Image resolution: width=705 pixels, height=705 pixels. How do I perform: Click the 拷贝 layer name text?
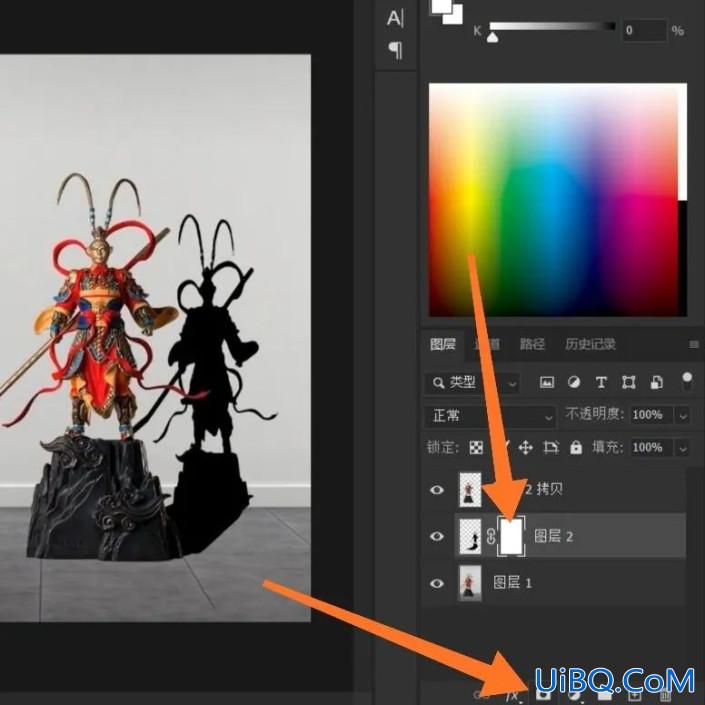(549, 489)
